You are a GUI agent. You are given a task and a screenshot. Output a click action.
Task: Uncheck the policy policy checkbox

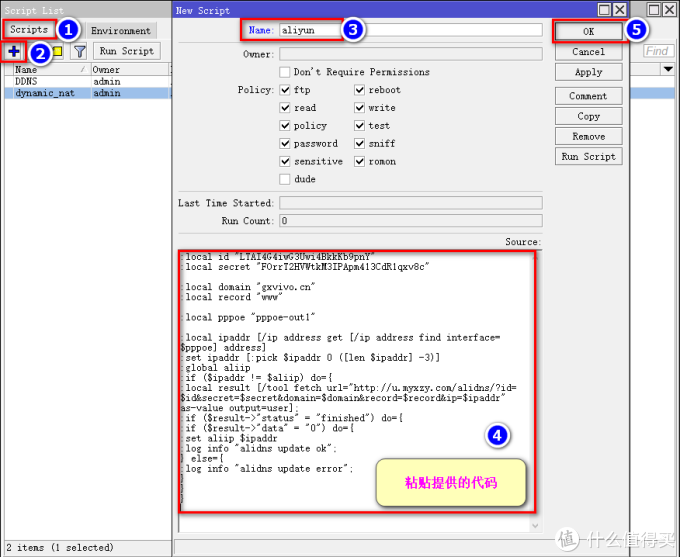(284, 125)
